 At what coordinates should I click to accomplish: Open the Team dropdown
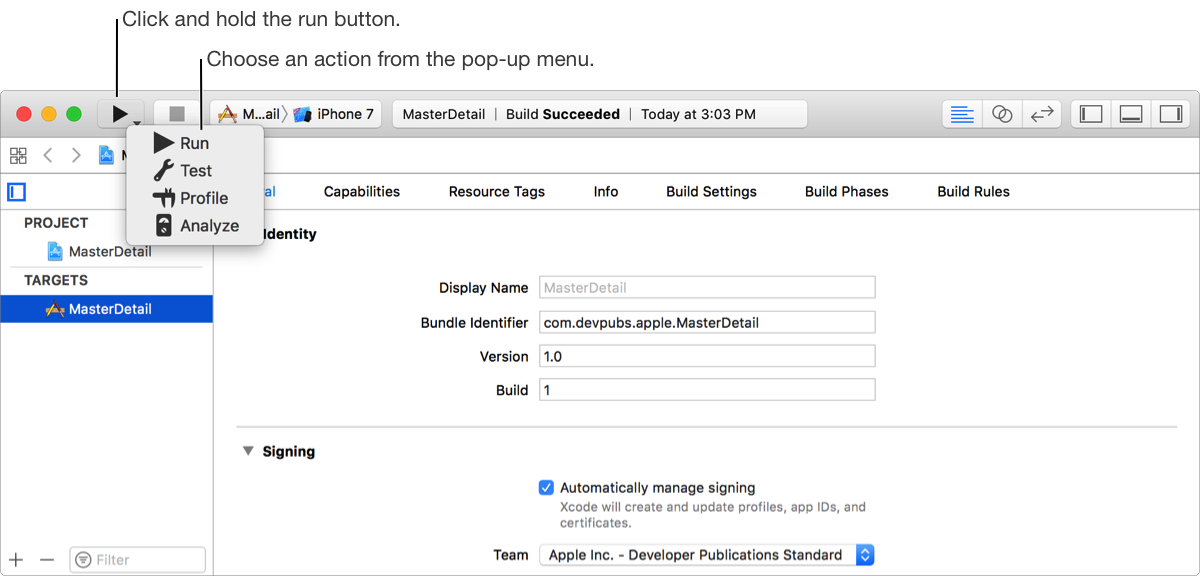(x=864, y=554)
